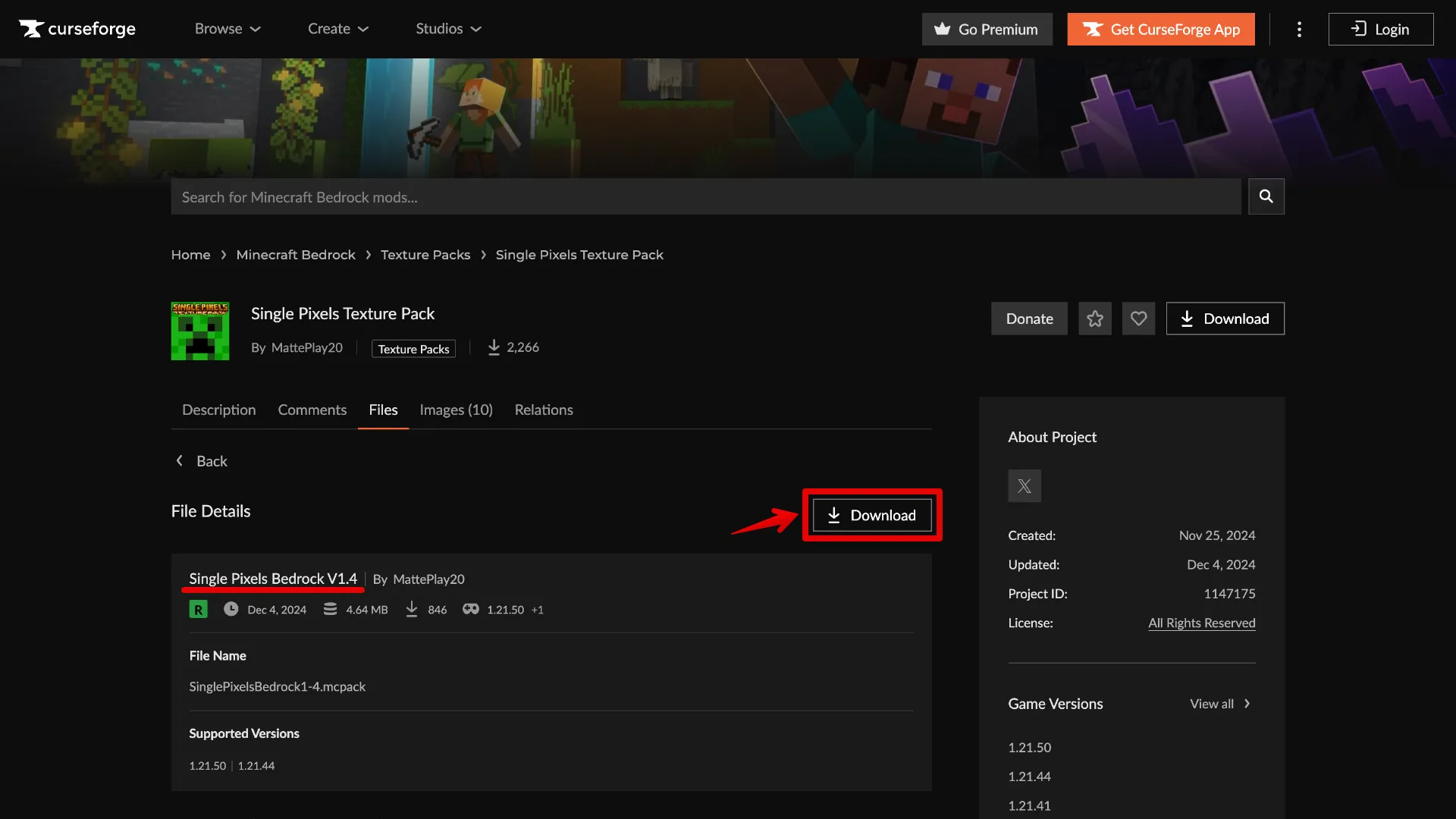Click the Created date Nov 25, 2024

[1217, 535]
